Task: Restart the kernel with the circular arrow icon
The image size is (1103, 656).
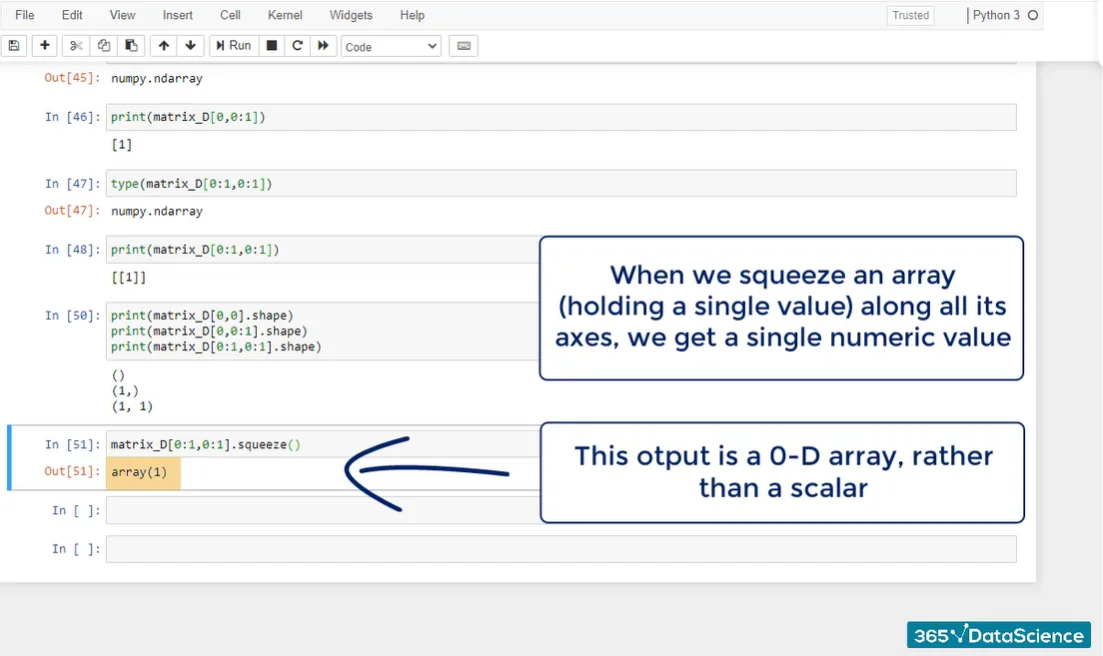Action: pos(297,46)
